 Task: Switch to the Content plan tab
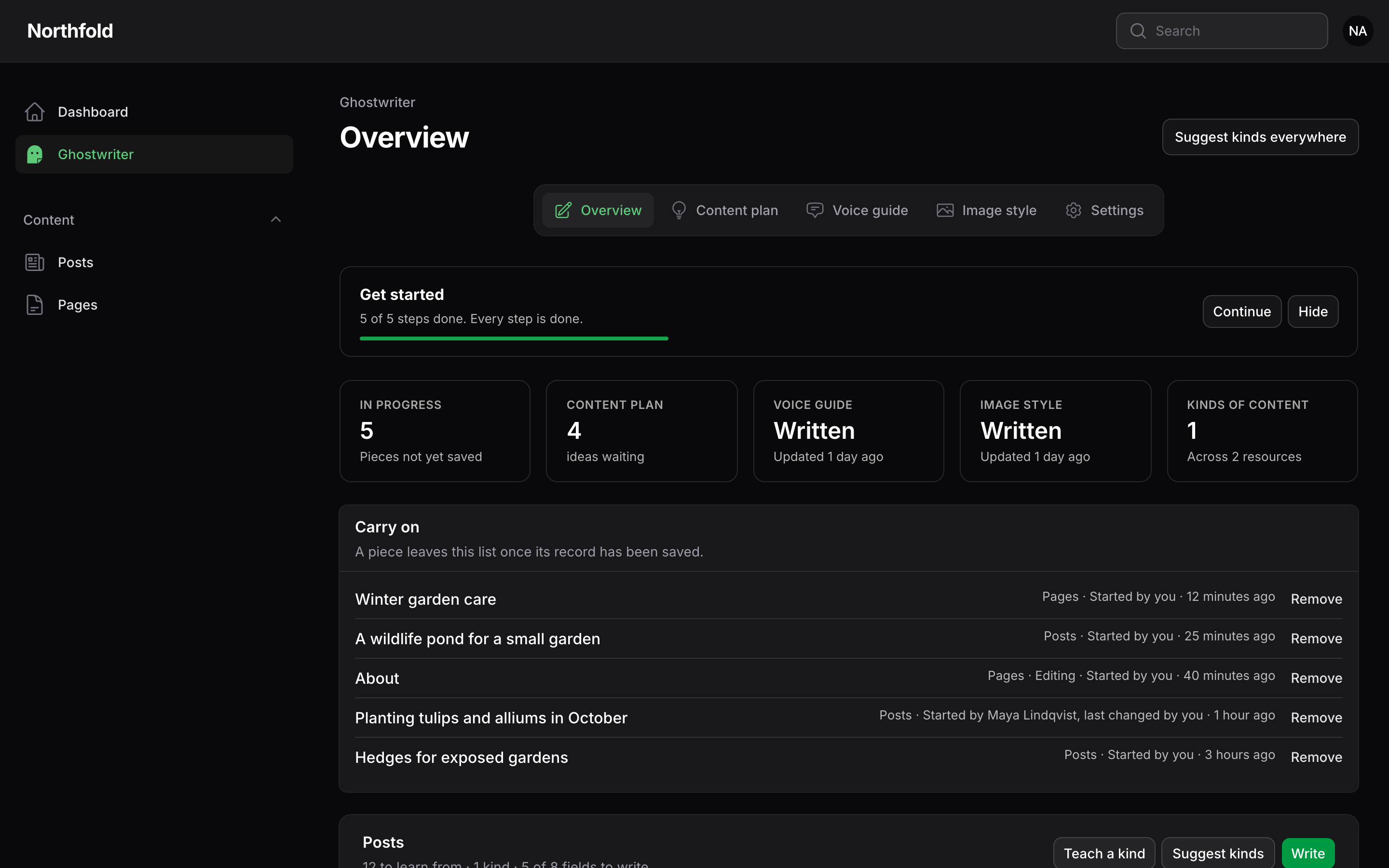click(724, 210)
